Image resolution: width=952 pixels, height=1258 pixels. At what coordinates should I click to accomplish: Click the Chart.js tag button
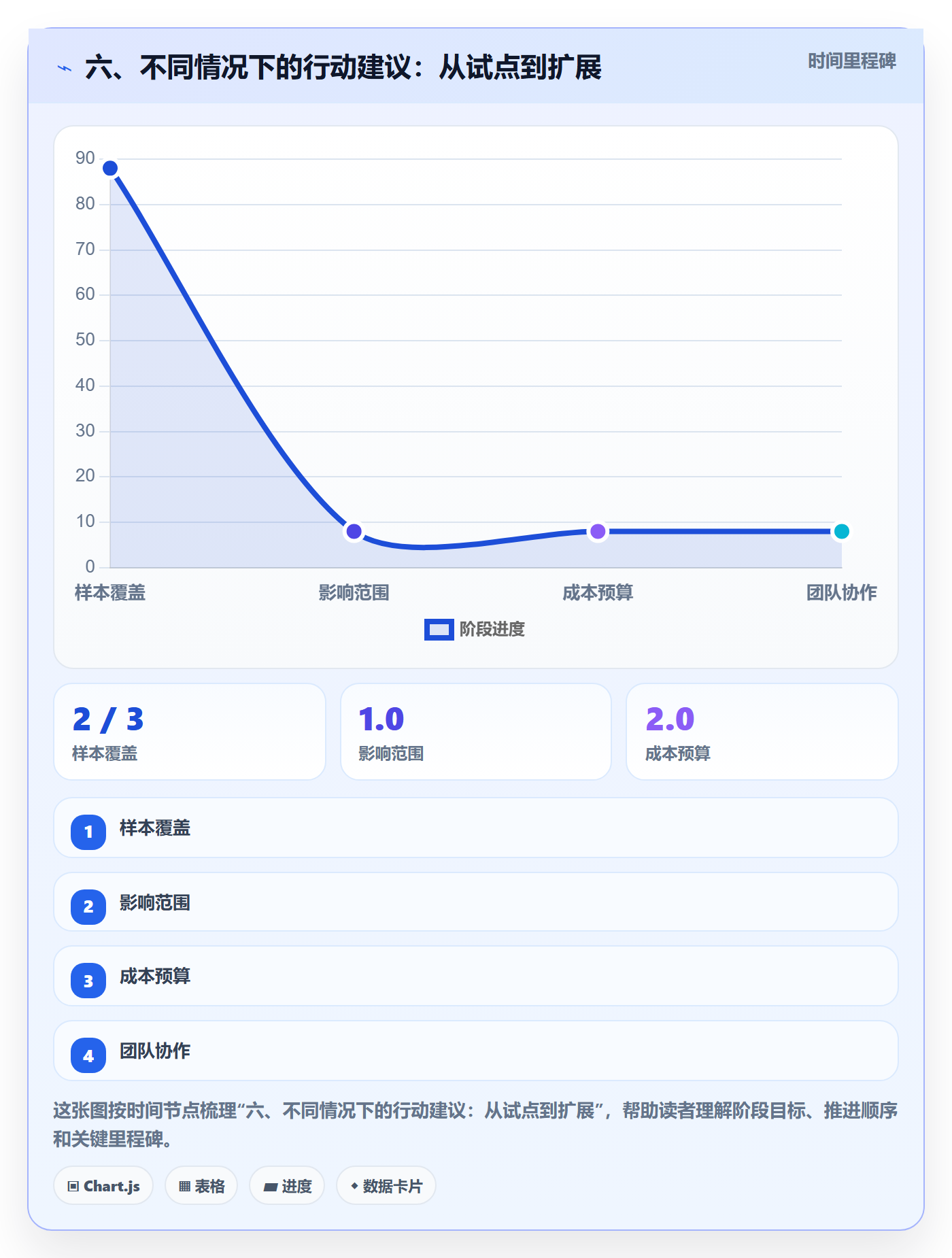click(103, 1186)
